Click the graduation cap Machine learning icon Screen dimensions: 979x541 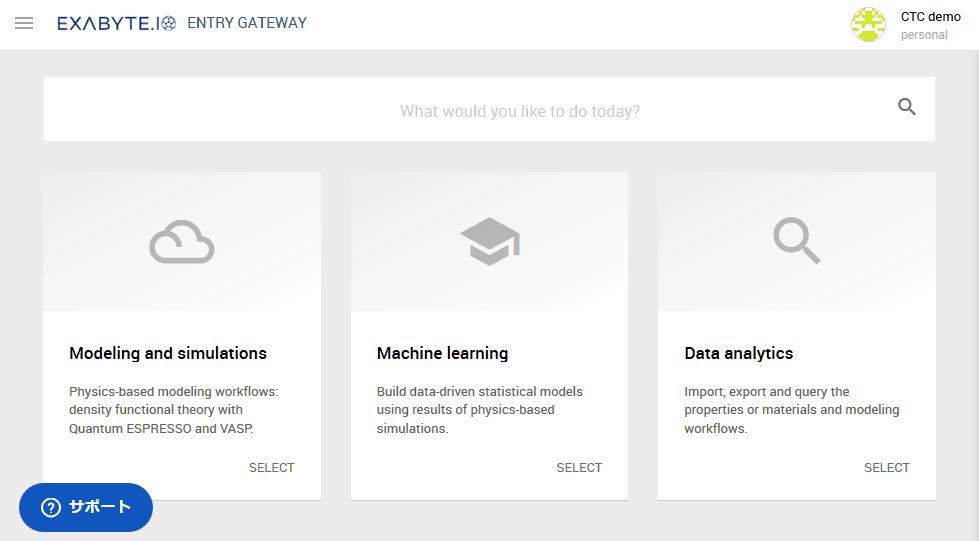(490, 241)
